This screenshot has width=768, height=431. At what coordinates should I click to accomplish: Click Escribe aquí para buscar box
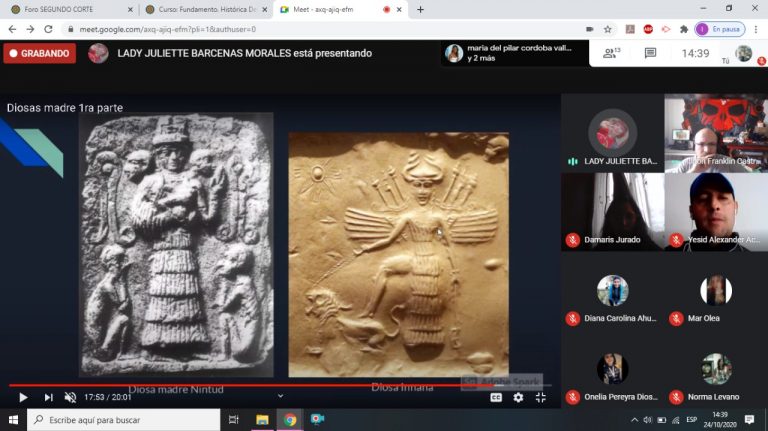click(123, 420)
